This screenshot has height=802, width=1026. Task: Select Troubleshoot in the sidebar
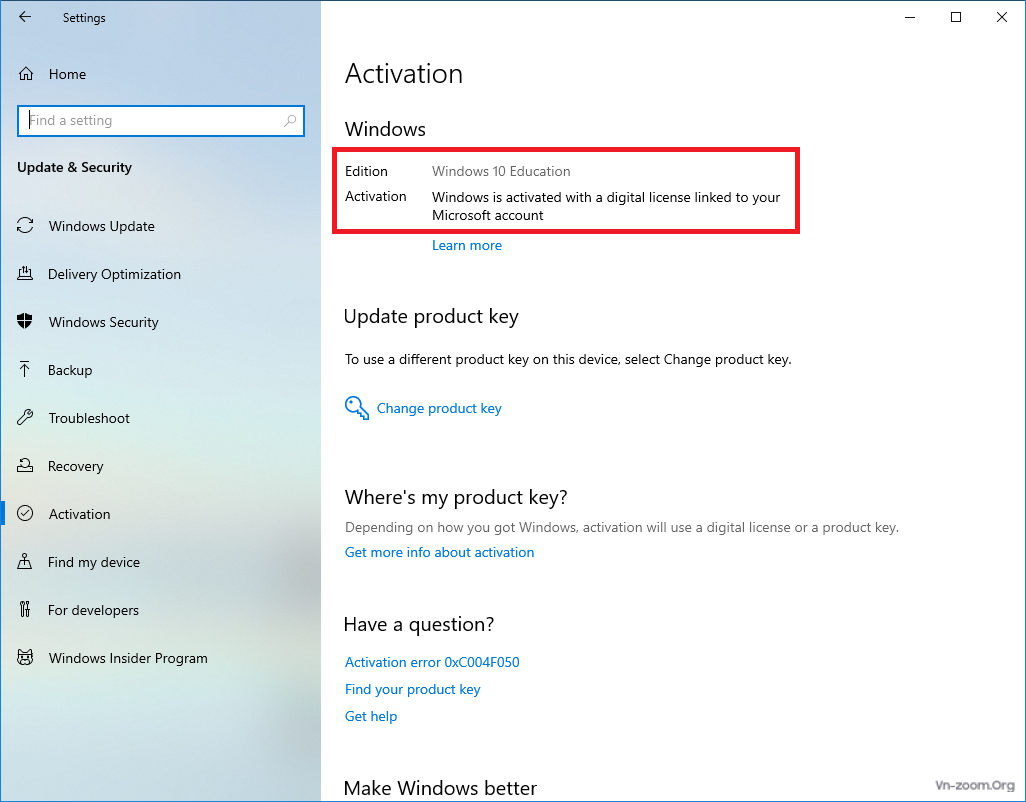pos(160,418)
